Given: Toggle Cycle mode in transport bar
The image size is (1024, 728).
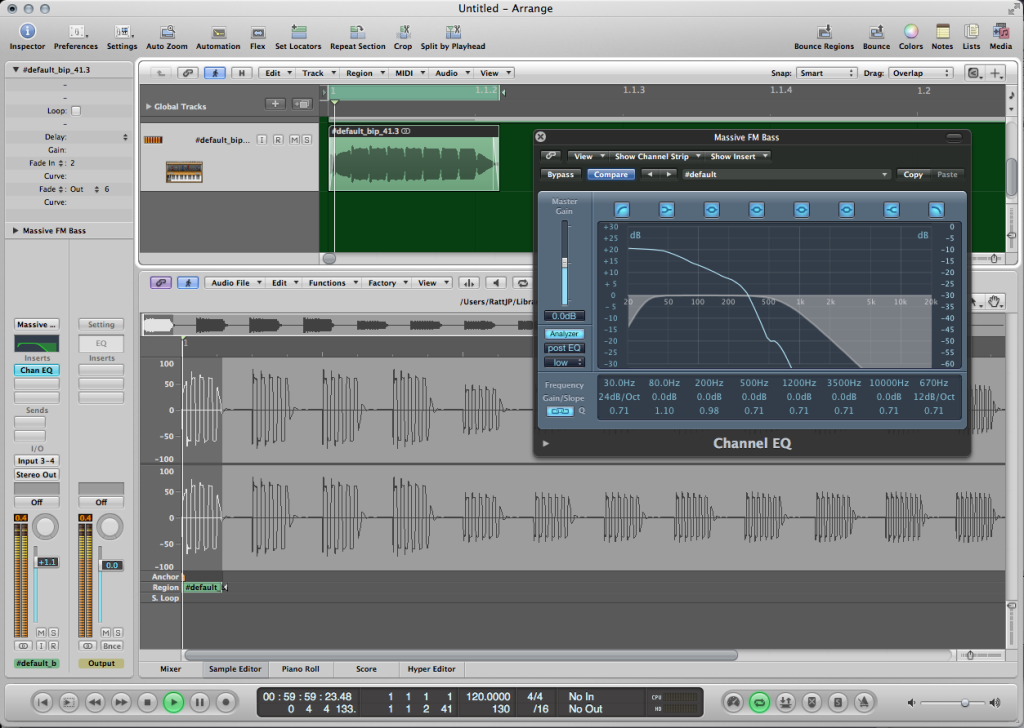Looking at the screenshot, I should [759, 703].
